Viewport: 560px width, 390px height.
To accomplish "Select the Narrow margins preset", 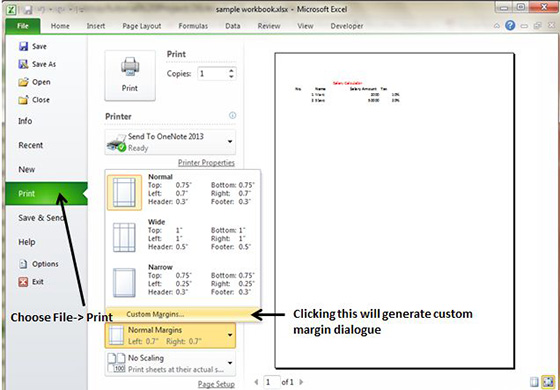I will [183, 282].
